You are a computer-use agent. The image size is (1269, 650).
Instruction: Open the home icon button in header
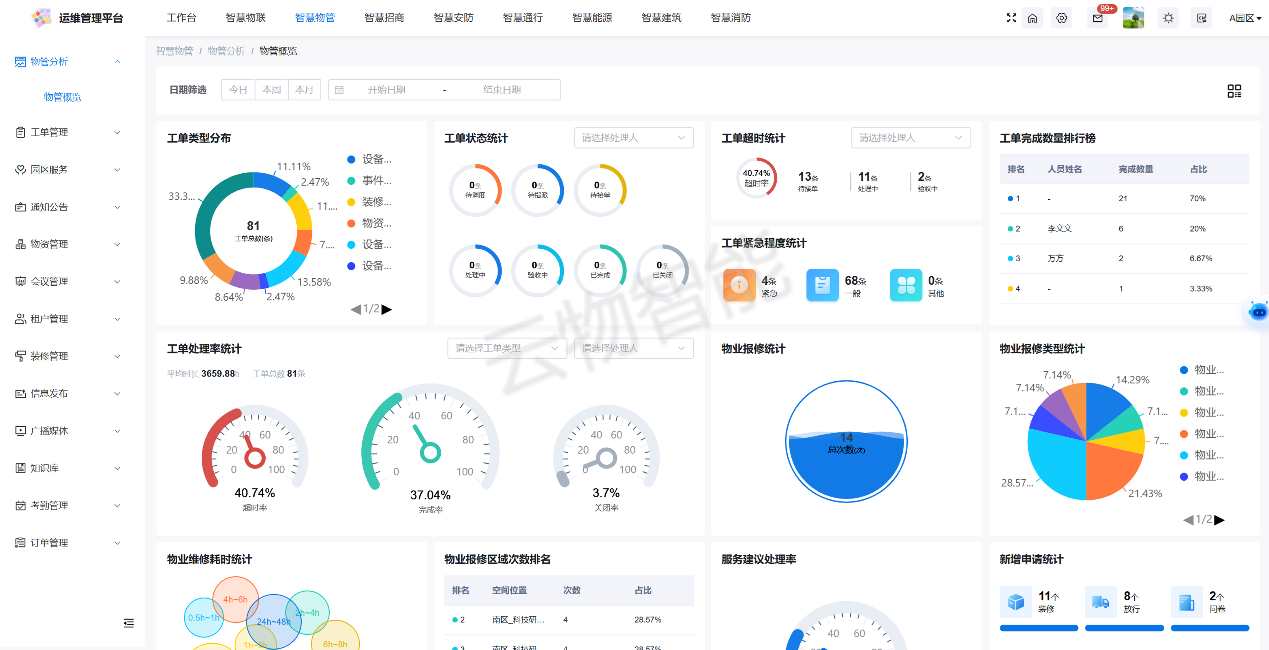(1033, 18)
